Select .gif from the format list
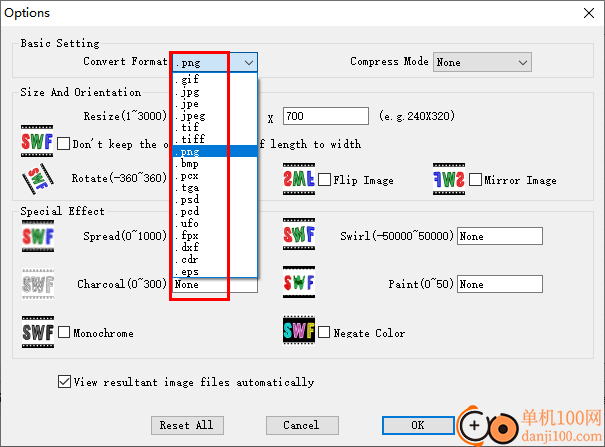 click(215, 79)
